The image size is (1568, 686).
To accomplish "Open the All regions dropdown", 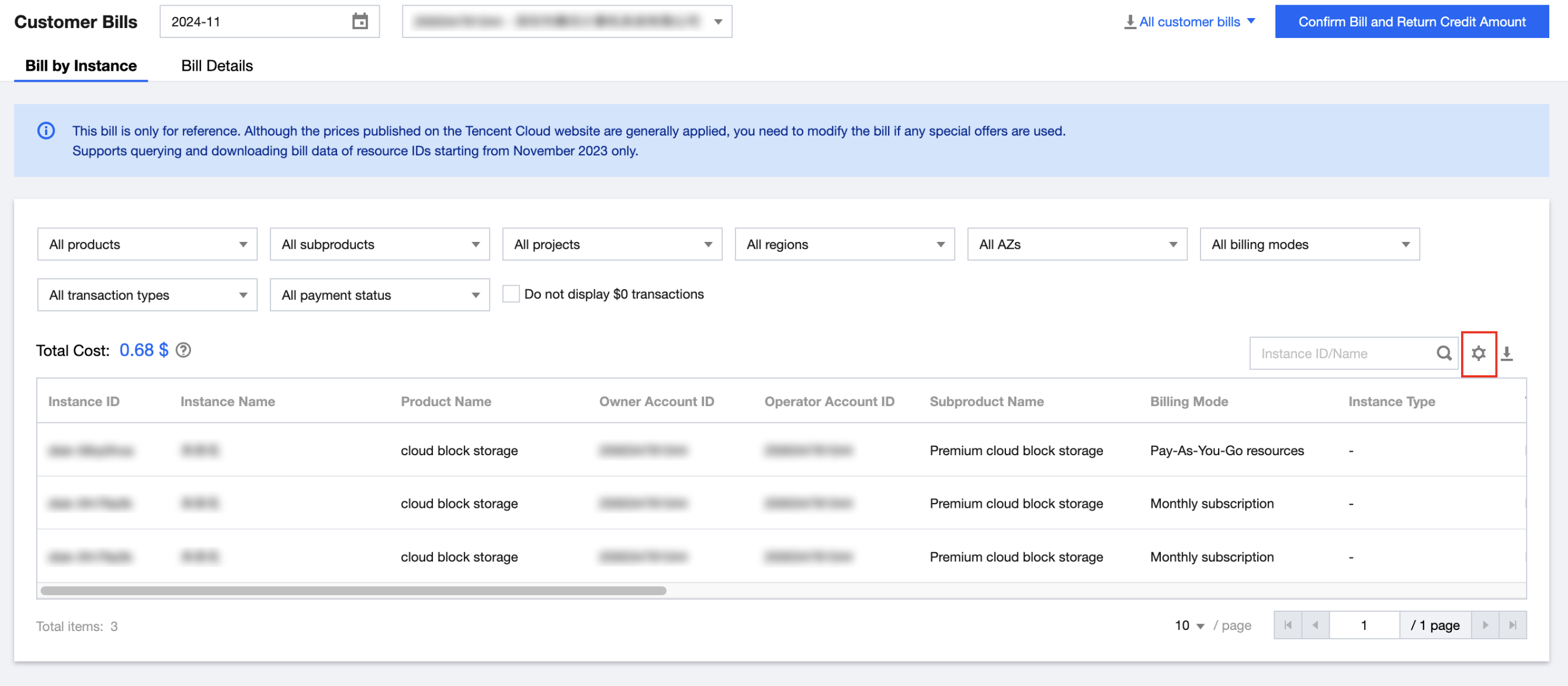I will point(844,244).
